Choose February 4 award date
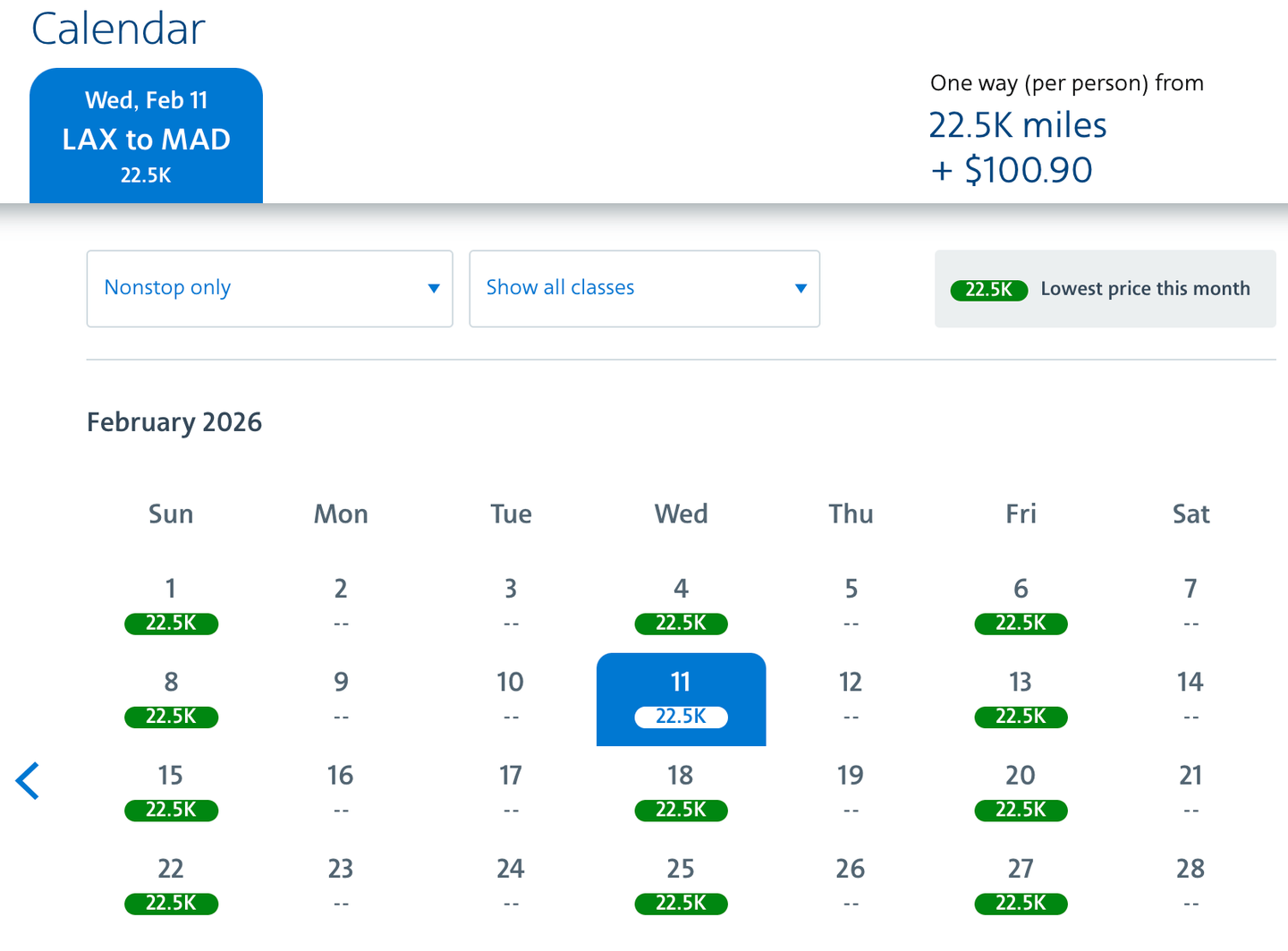The width and height of the screenshot is (1288, 951). 681,607
